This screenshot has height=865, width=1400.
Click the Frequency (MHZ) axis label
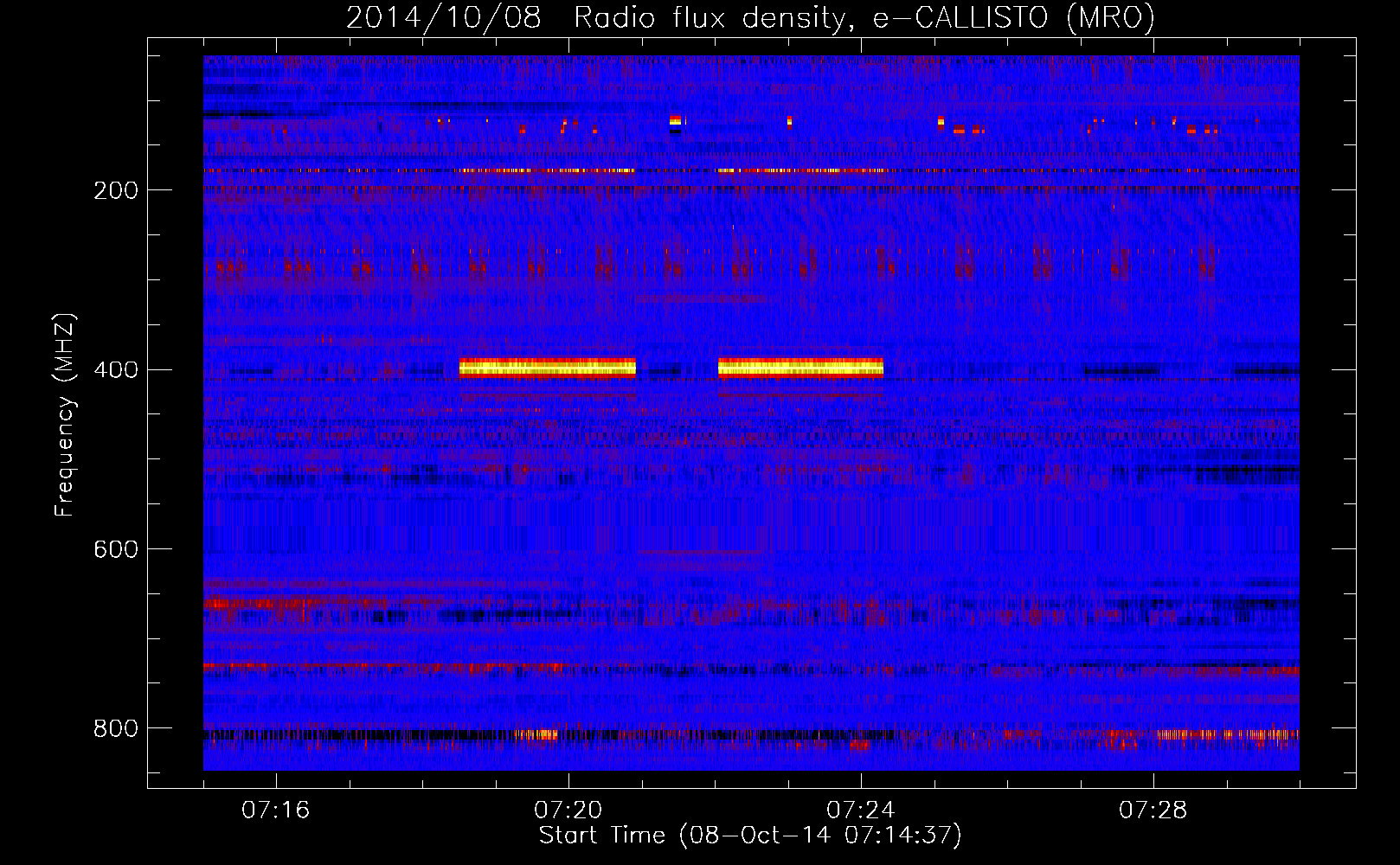click(x=65, y=414)
